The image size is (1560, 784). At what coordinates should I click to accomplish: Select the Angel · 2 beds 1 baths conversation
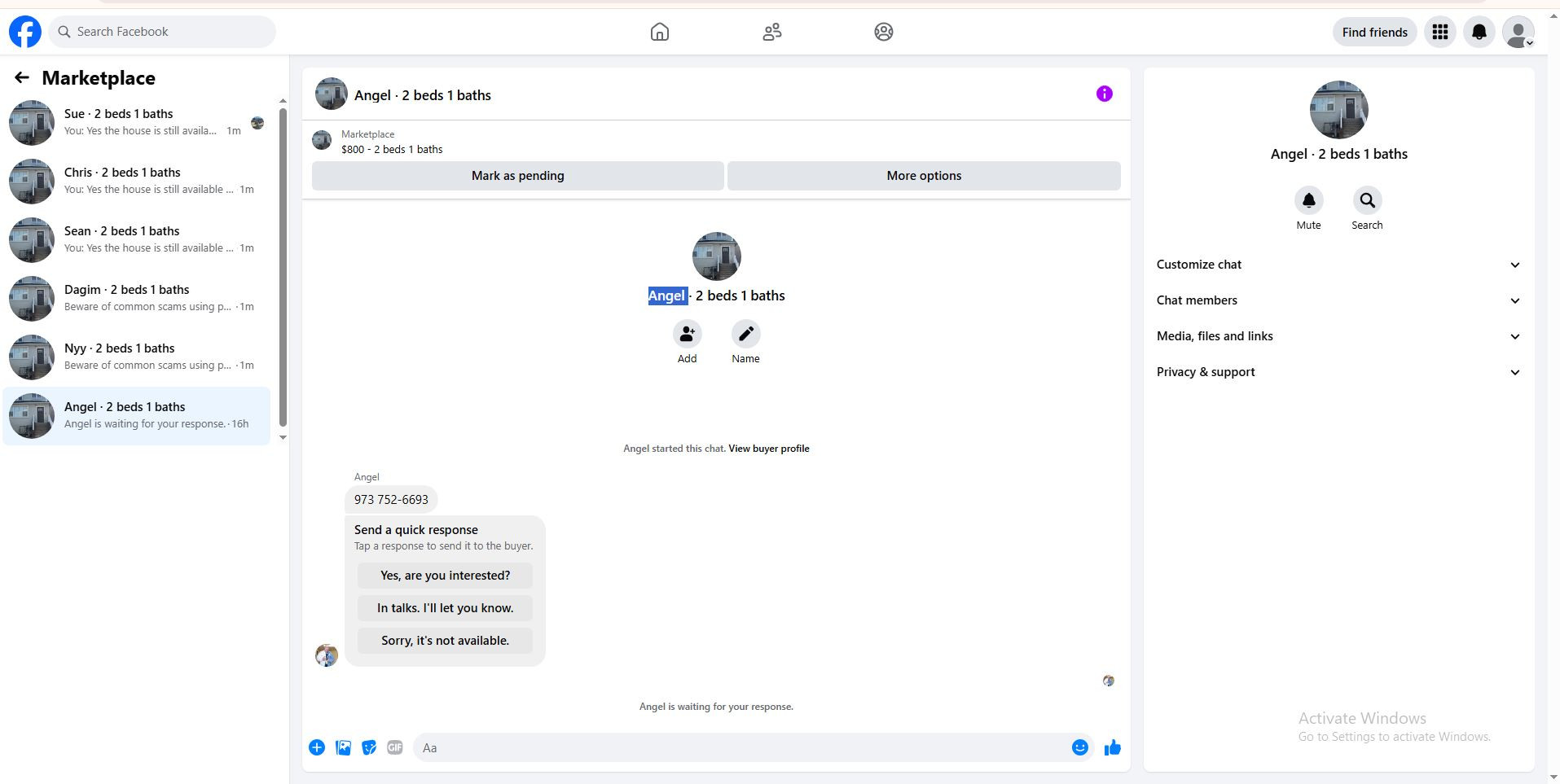click(137, 415)
